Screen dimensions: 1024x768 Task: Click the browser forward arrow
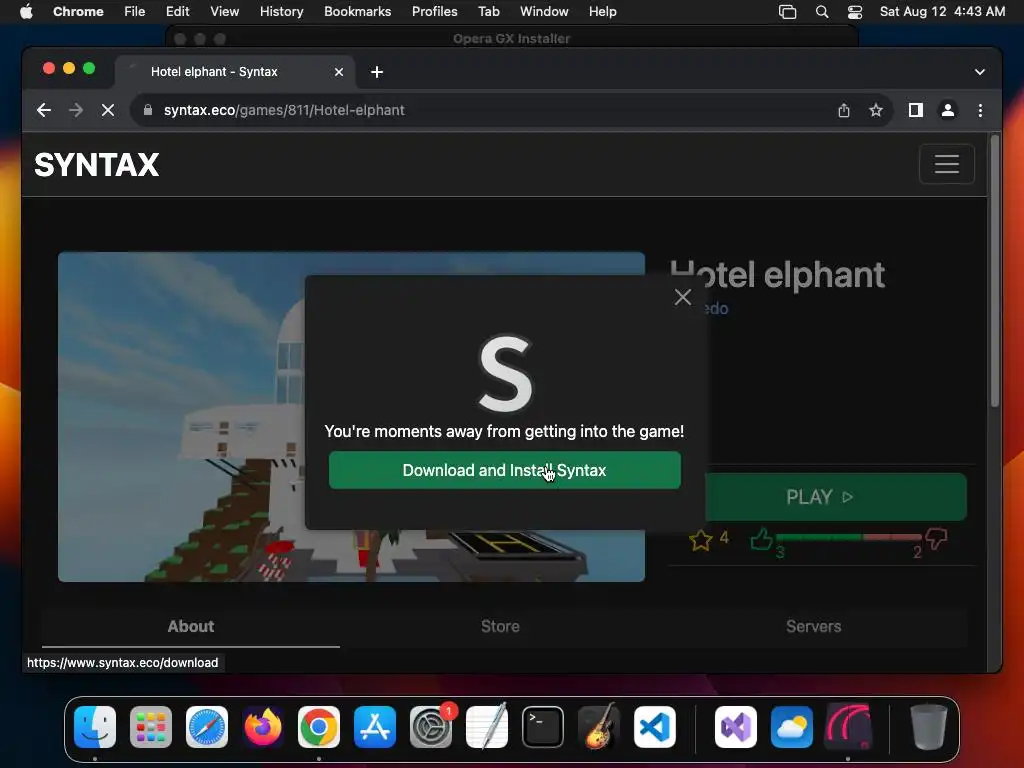click(x=76, y=110)
